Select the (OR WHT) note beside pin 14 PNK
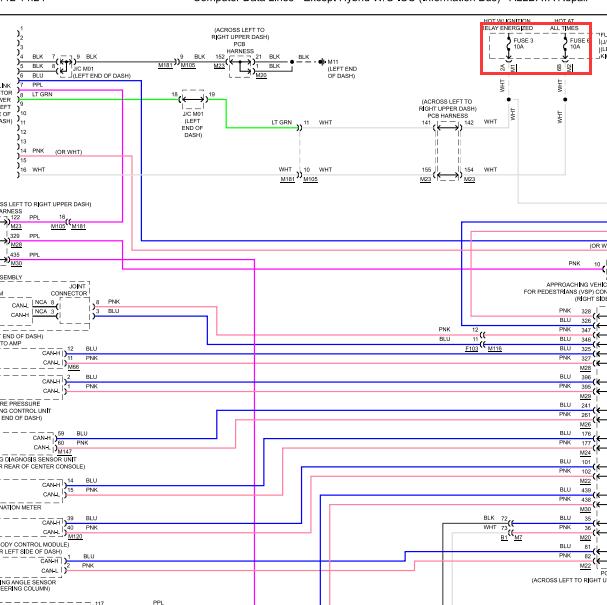 tap(69, 152)
